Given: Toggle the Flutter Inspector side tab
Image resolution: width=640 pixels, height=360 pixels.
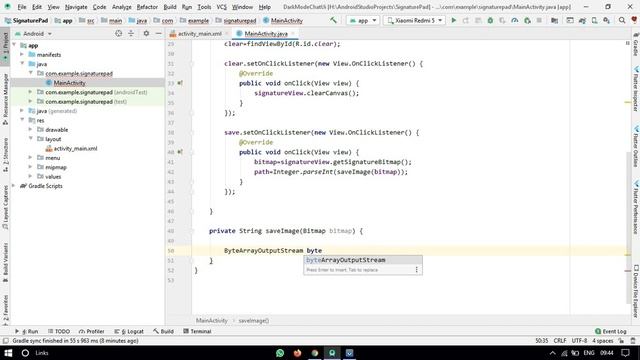Looking at the screenshot, I should pos(636,89).
